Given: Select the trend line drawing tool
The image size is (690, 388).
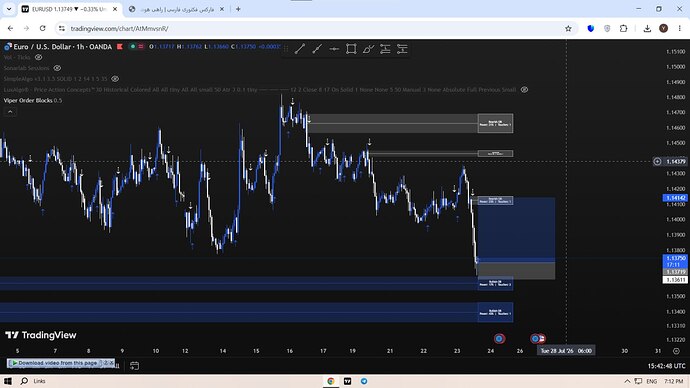Looking at the screenshot, I should (x=300, y=49).
